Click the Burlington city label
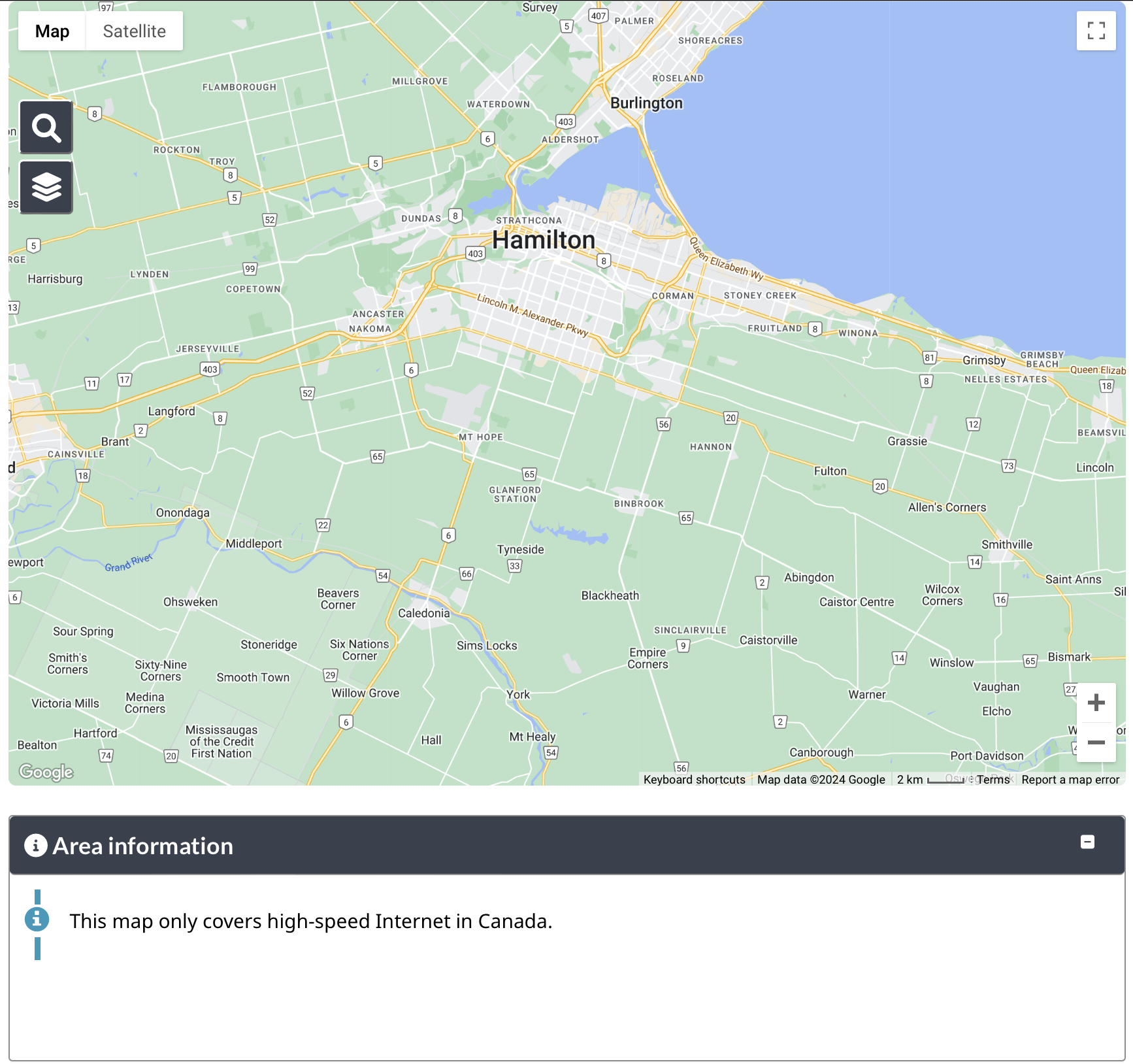The image size is (1133, 1064). (x=646, y=103)
